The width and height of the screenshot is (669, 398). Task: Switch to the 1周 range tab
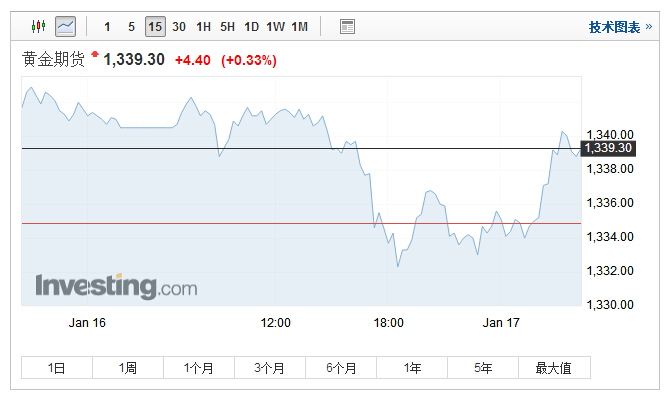(128, 368)
